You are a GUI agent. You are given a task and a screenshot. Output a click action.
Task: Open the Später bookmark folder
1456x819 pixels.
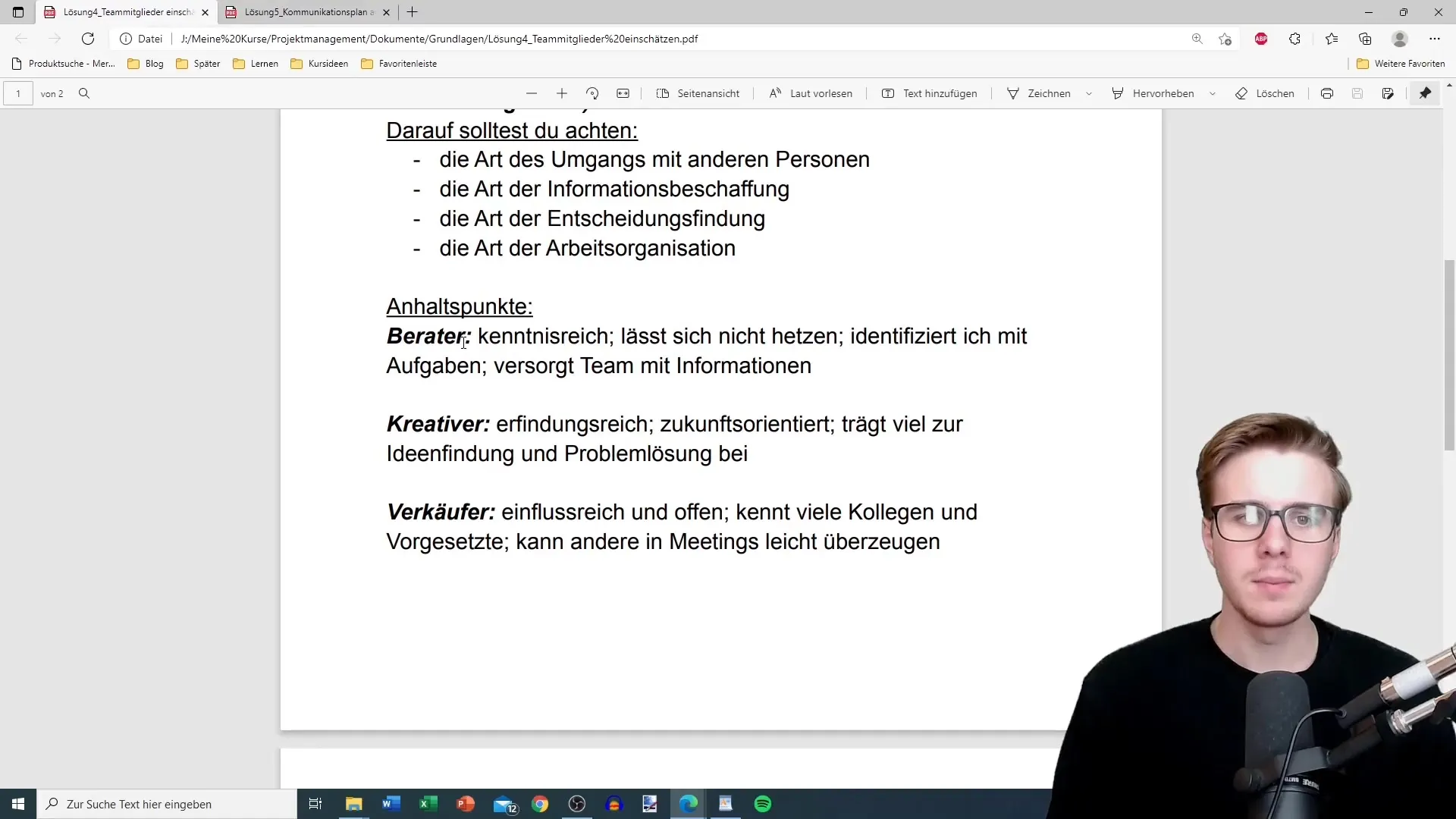(198, 64)
